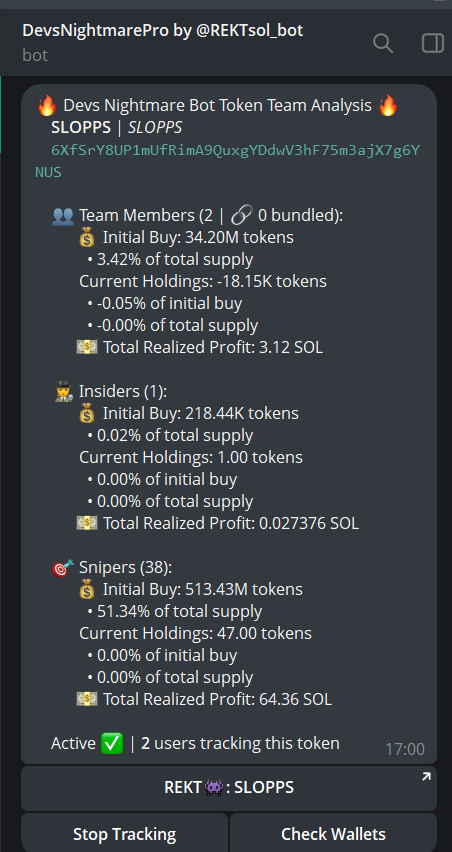Toggle the right sidebar panel icon
This screenshot has height=852, width=452.
coord(433,43)
